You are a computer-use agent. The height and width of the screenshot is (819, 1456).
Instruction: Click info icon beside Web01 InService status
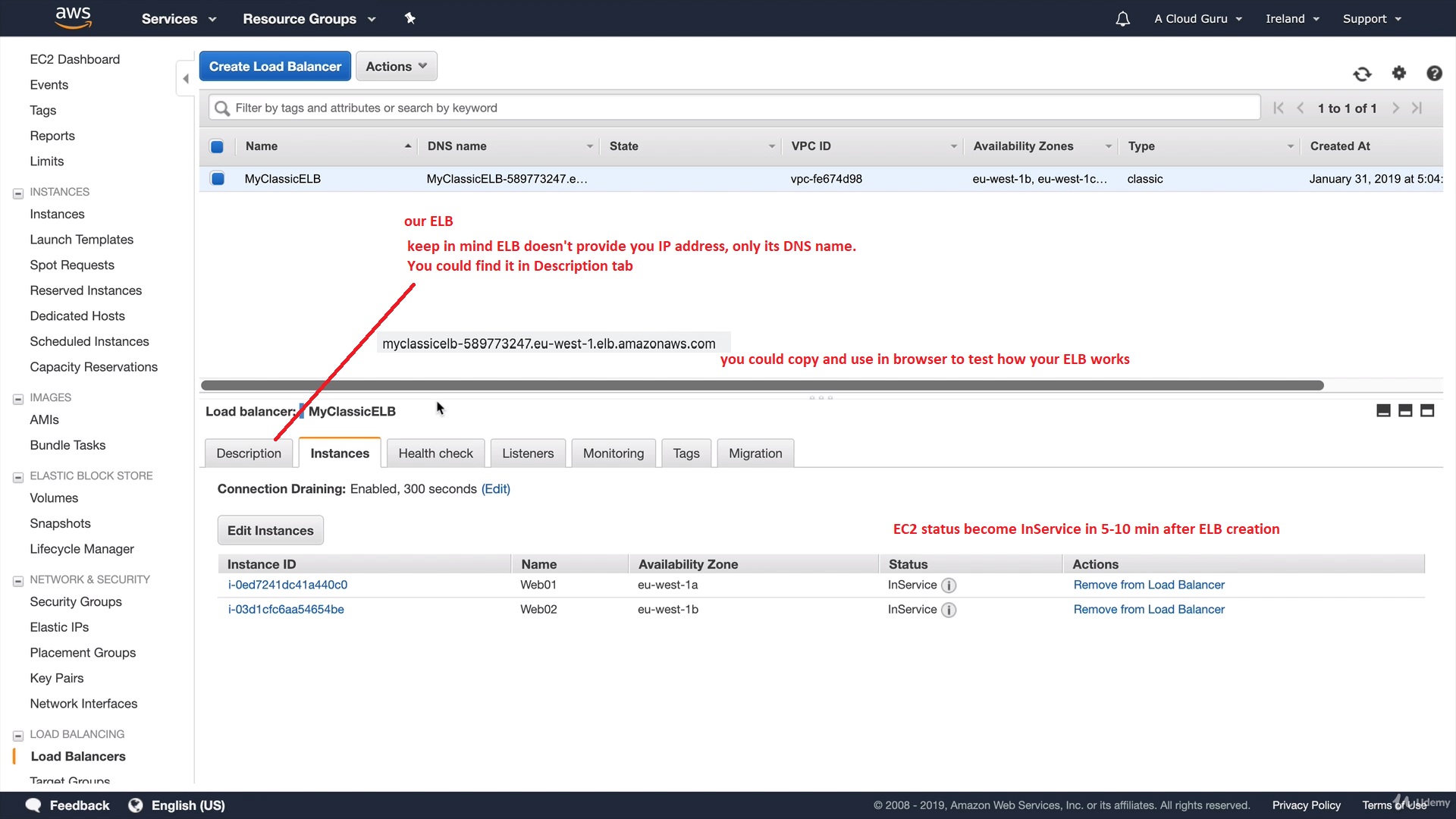949,585
